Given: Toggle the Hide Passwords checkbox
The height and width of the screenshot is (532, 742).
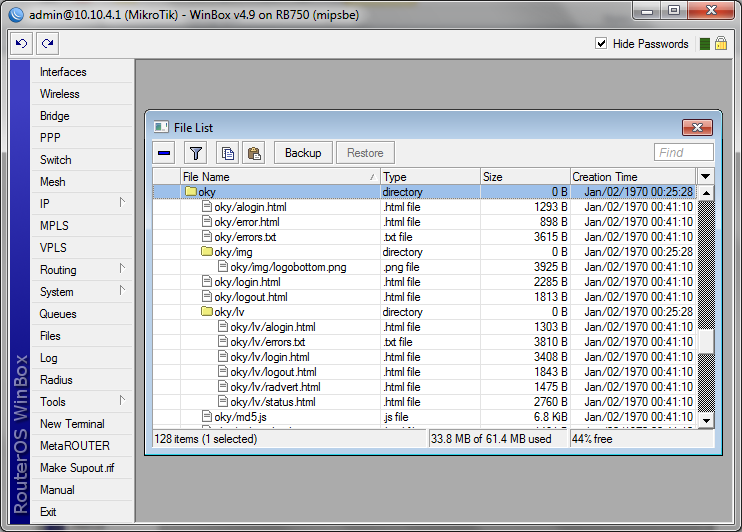Looking at the screenshot, I should 601,44.
